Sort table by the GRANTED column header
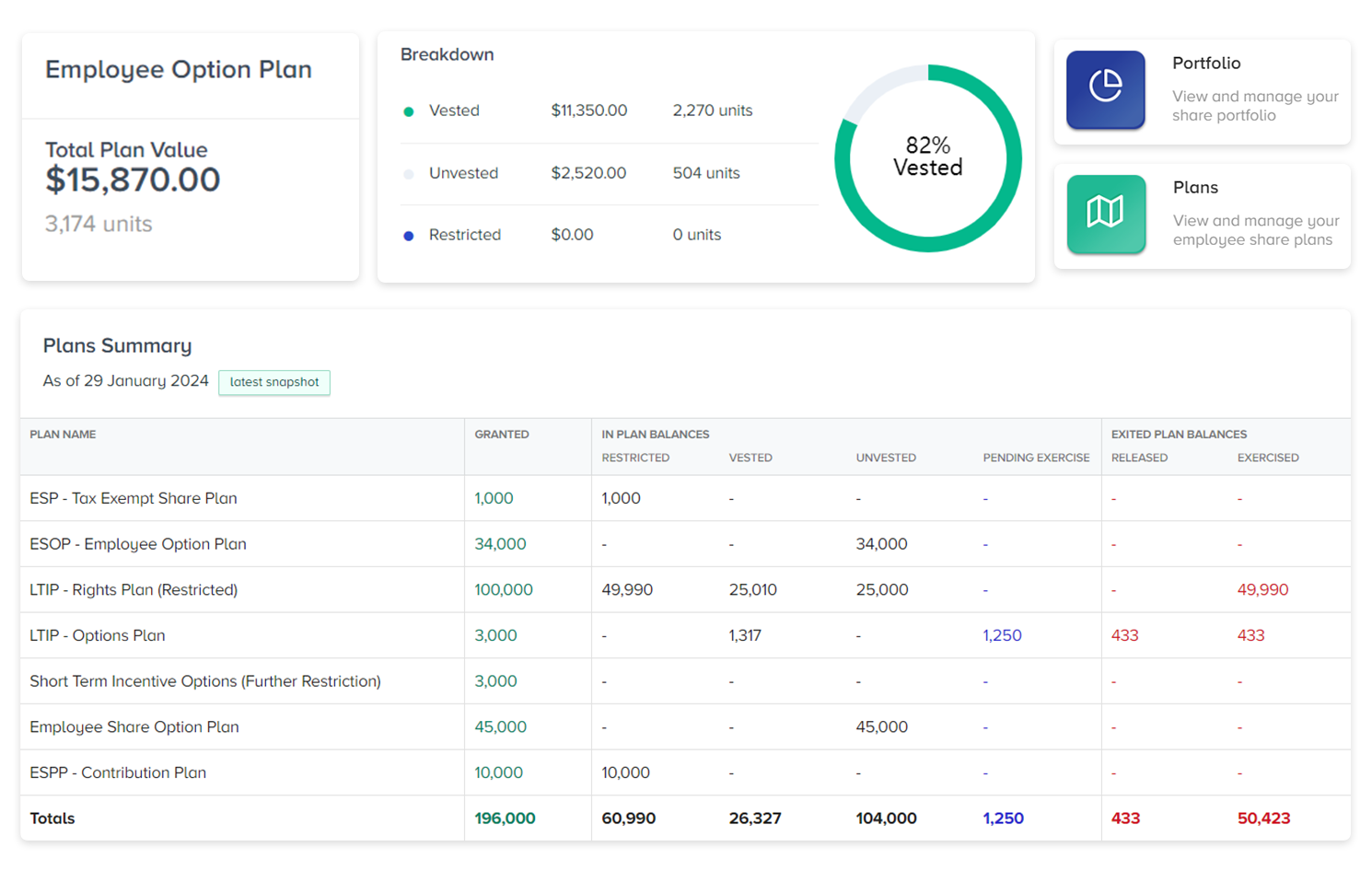The height and width of the screenshot is (871, 1372). (x=502, y=434)
